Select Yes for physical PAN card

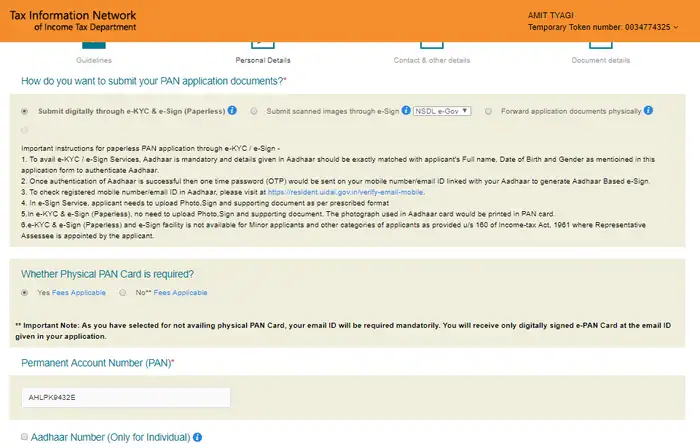[x=25, y=293]
